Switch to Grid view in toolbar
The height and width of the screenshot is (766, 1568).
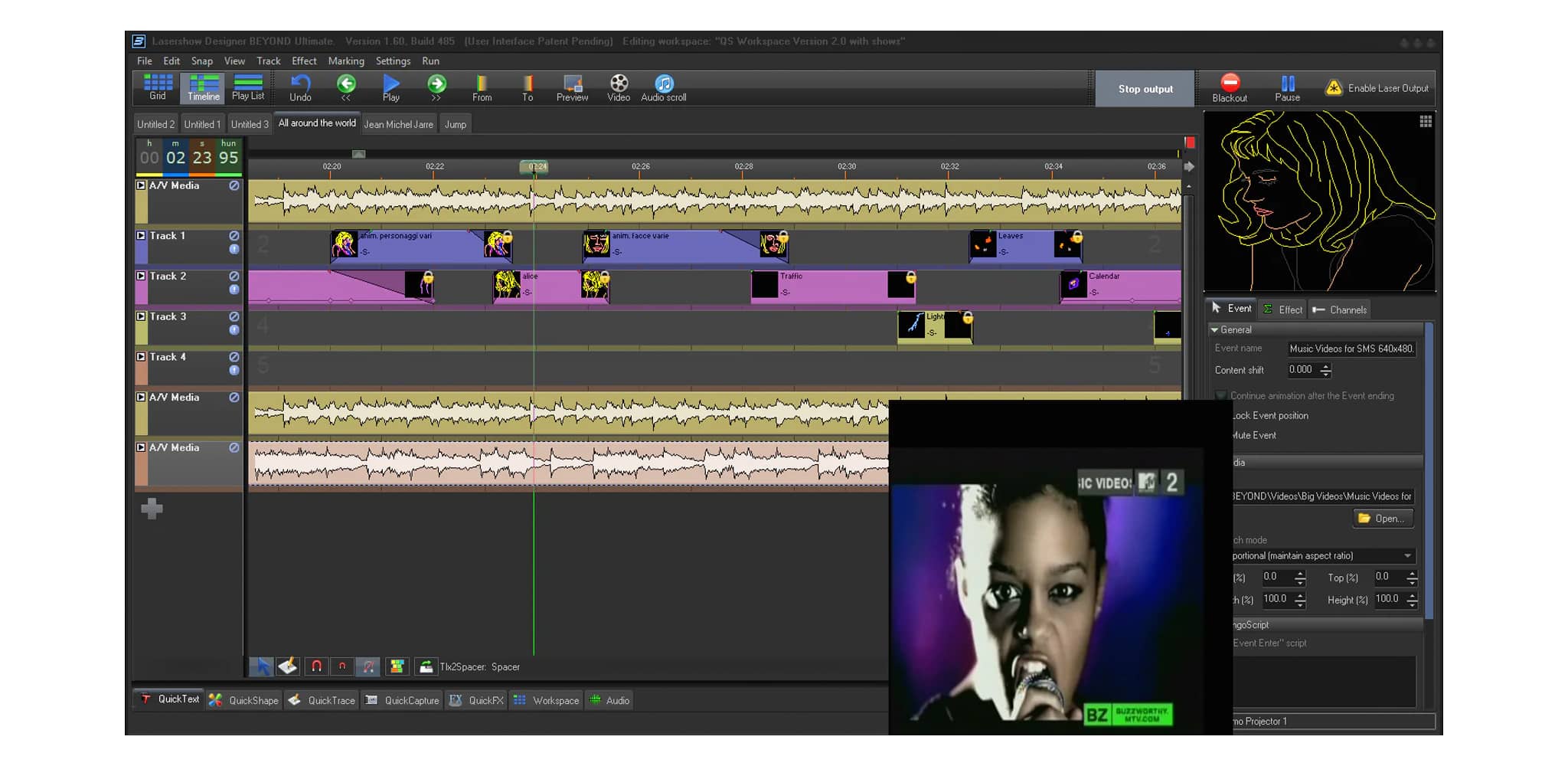pyautogui.click(x=158, y=87)
